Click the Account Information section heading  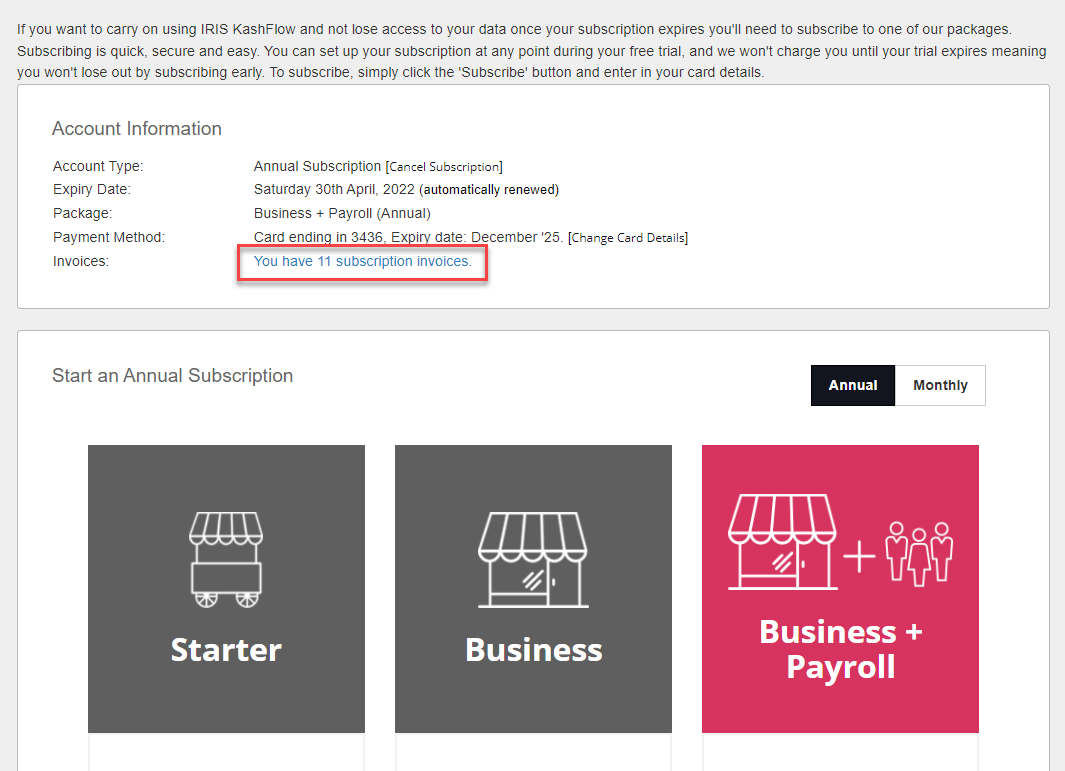136,128
